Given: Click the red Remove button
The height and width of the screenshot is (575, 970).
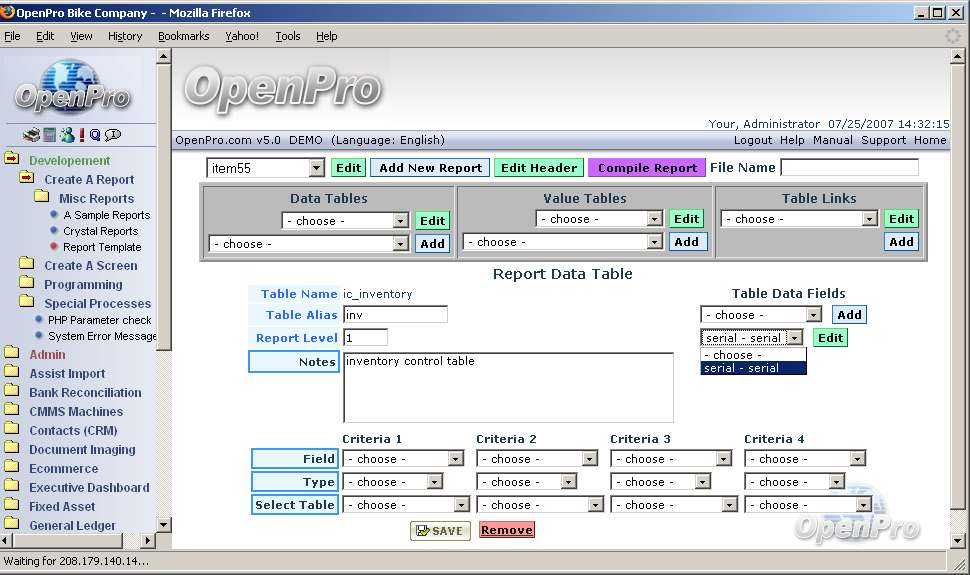Looking at the screenshot, I should pos(507,530).
